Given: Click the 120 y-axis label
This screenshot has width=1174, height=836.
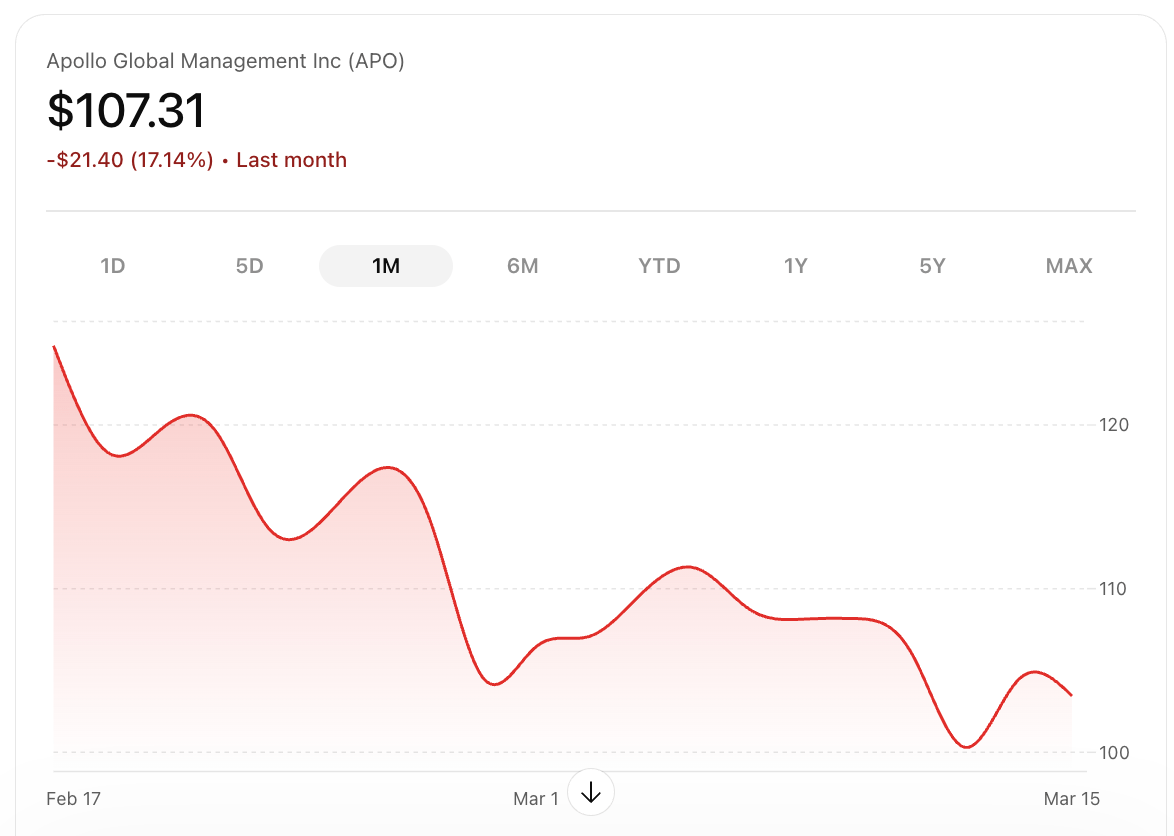Looking at the screenshot, I should [1114, 425].
